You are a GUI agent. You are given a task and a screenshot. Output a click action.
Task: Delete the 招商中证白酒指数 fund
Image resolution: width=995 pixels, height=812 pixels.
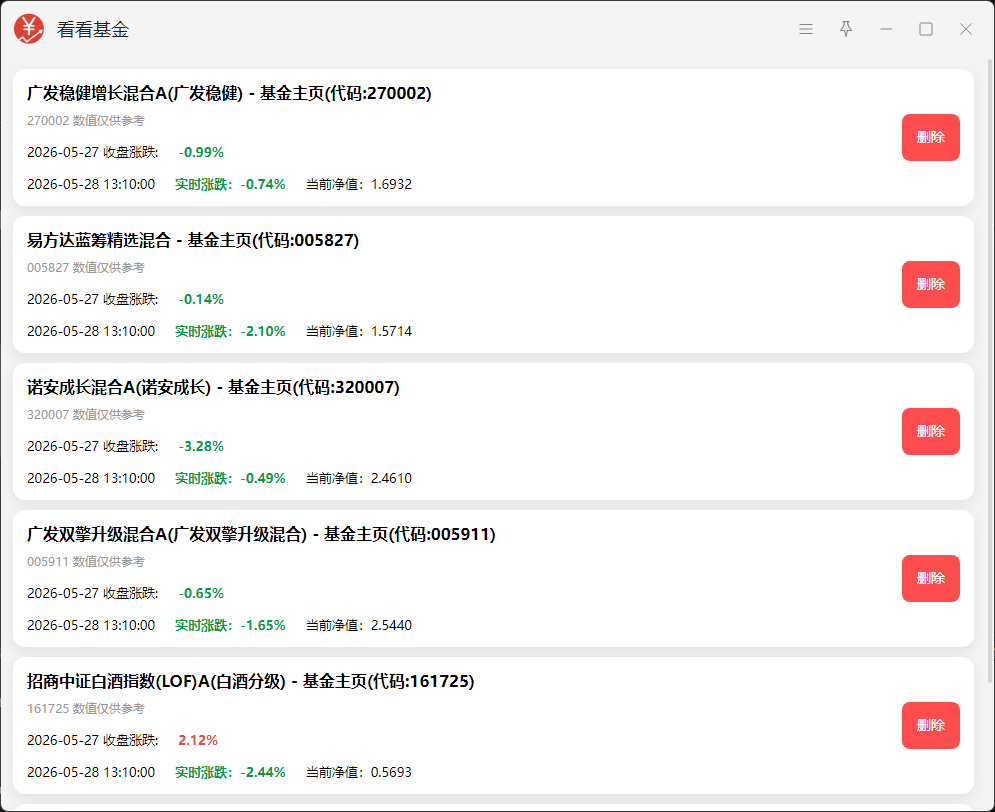pyautogui.click(x=930, y=726)
